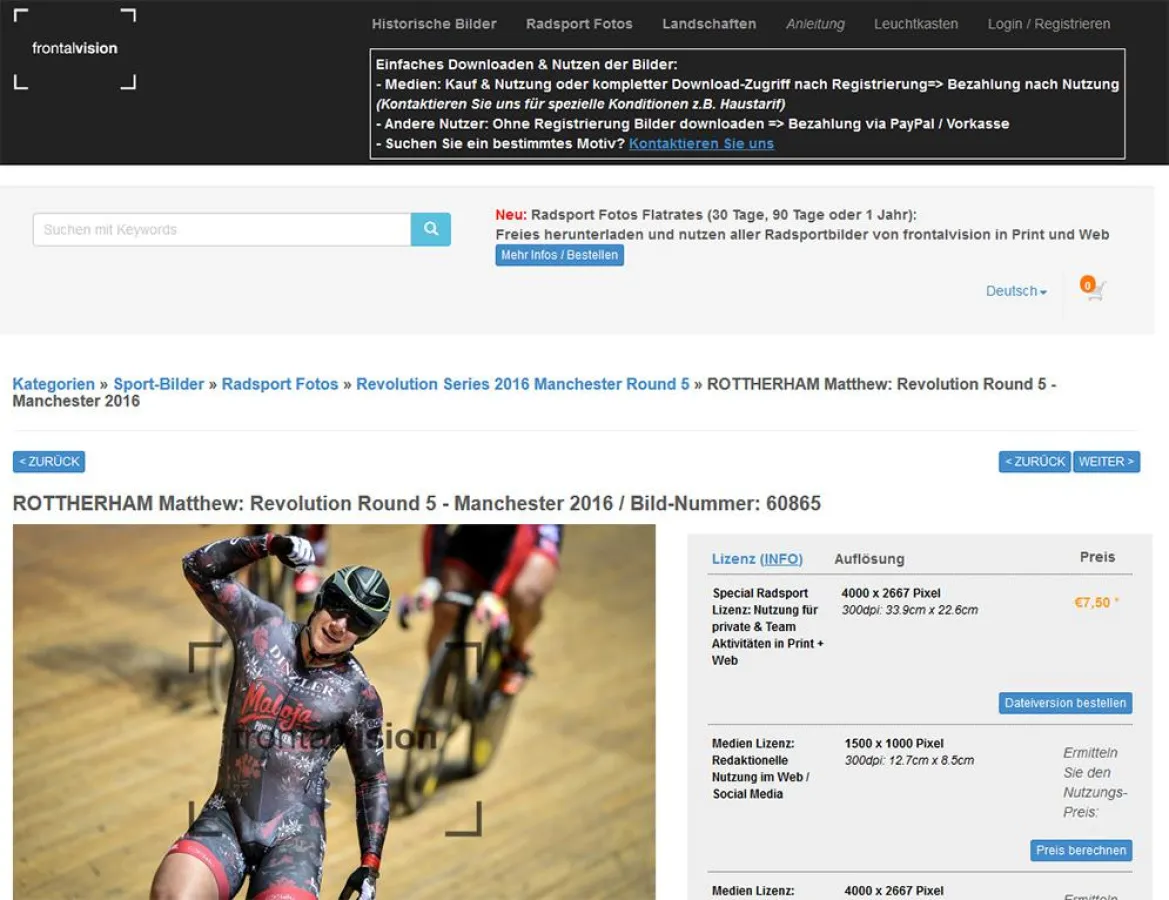Click the left ZURÜCK button
1169x900 pixels.
point(48,461)
